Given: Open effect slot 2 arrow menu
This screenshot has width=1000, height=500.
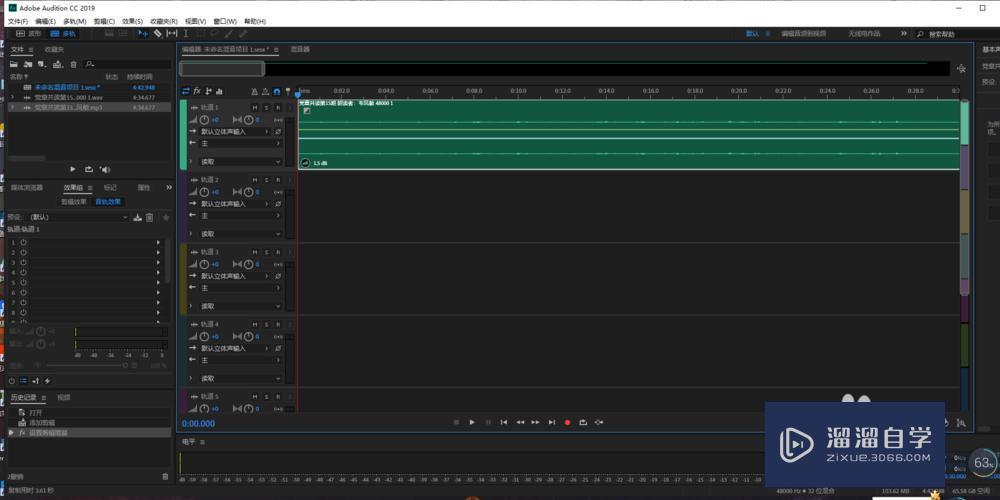Looking at the screenshot, I should (x=158, y=253).
